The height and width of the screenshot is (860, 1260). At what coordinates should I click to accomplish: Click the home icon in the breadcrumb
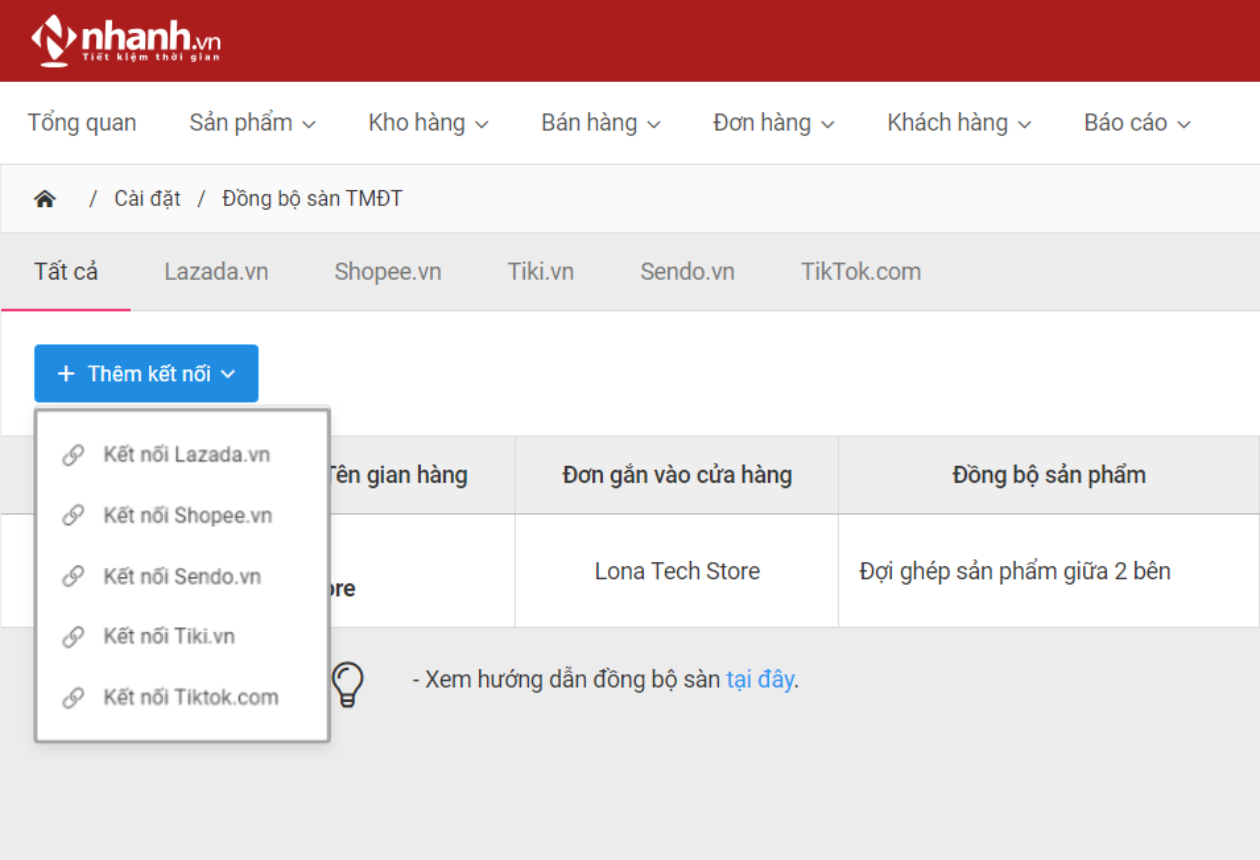point(45,198)
